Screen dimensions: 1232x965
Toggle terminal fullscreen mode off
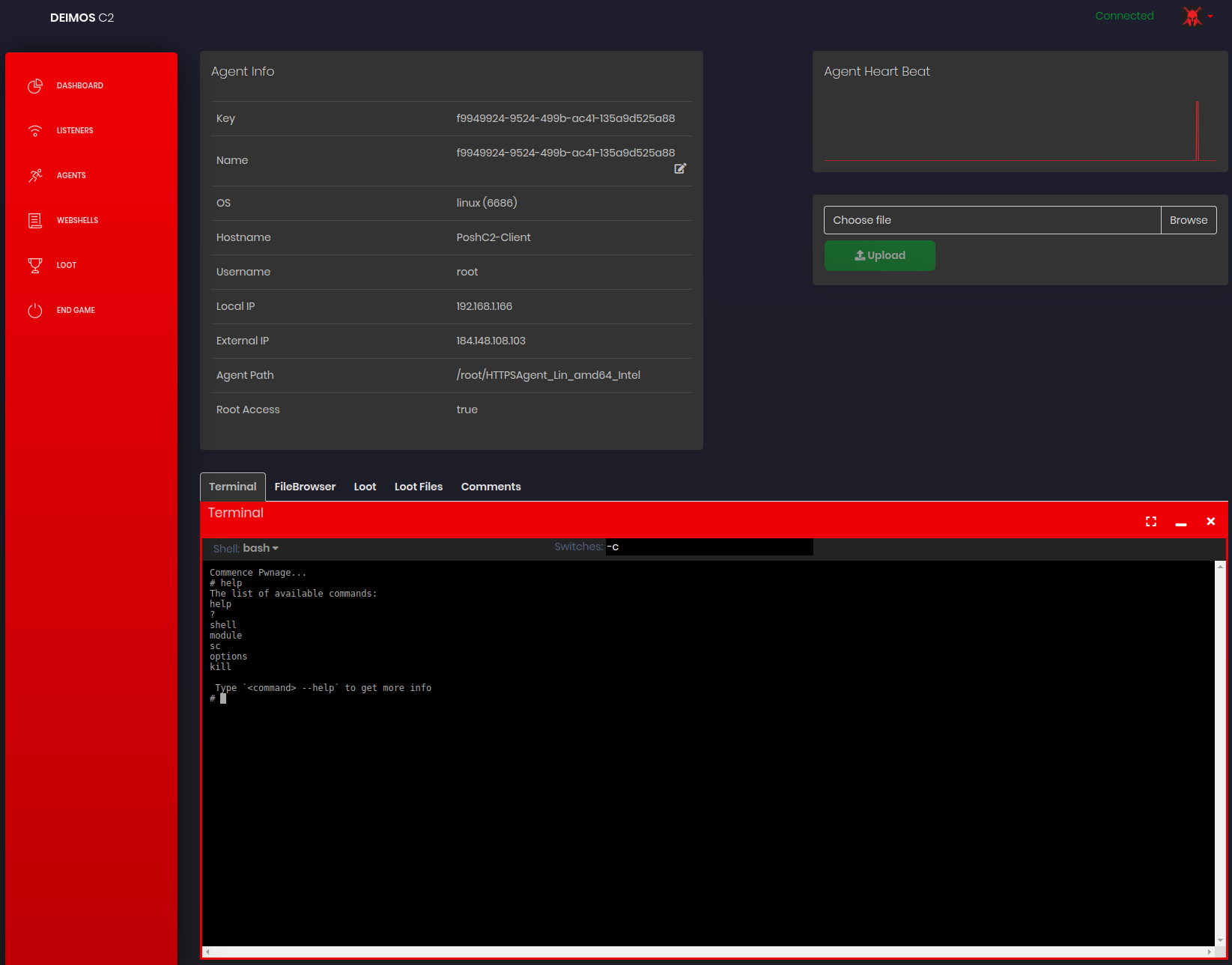coord(1151,521)
